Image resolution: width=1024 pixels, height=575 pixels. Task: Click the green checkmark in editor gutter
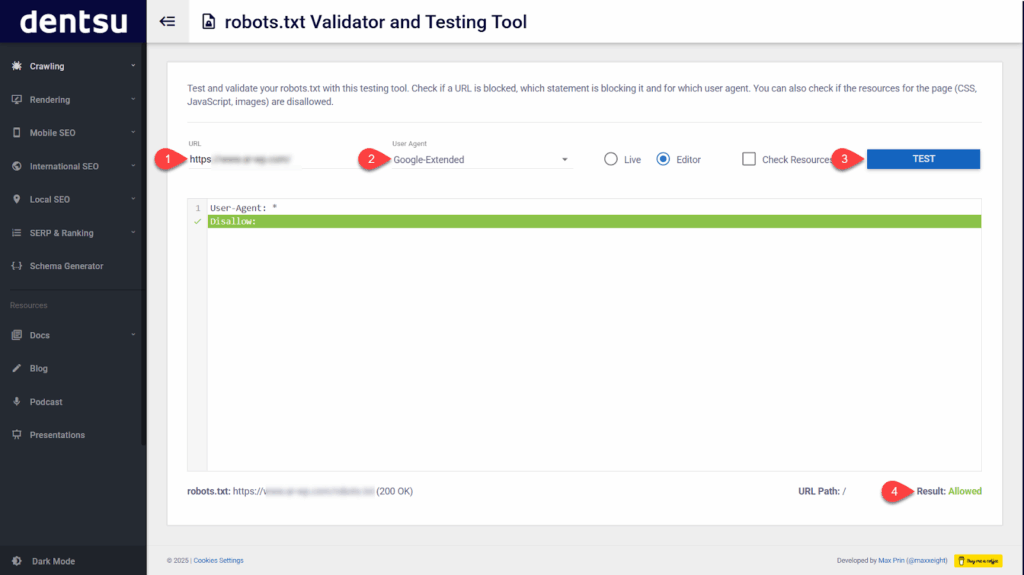coord(197,222)
